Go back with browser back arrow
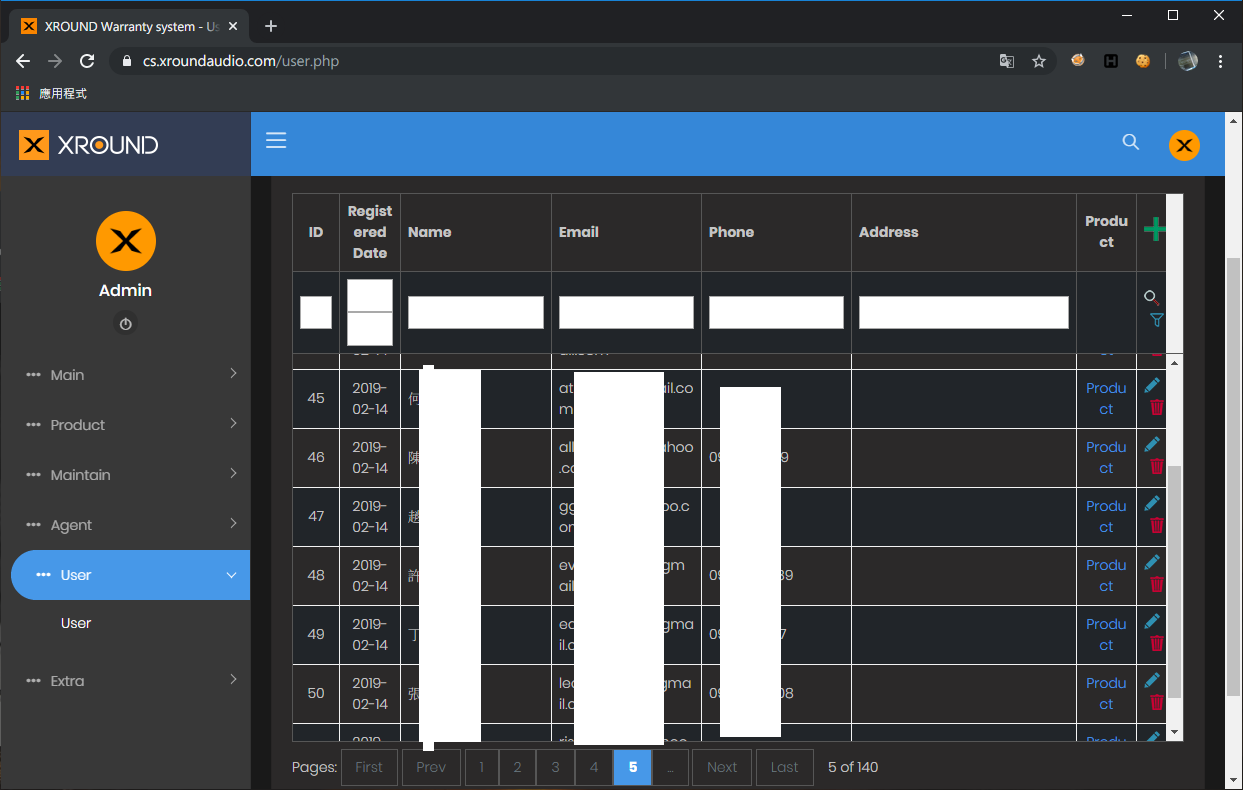 coord(23,61)
